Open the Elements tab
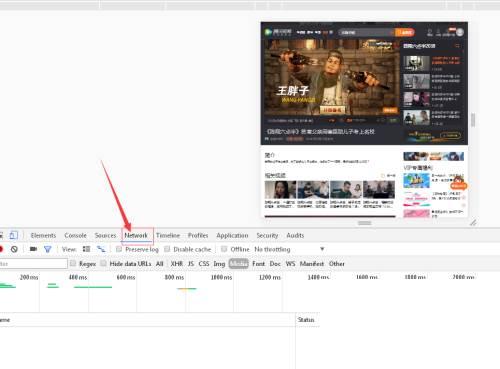 [x=43, y=235]
